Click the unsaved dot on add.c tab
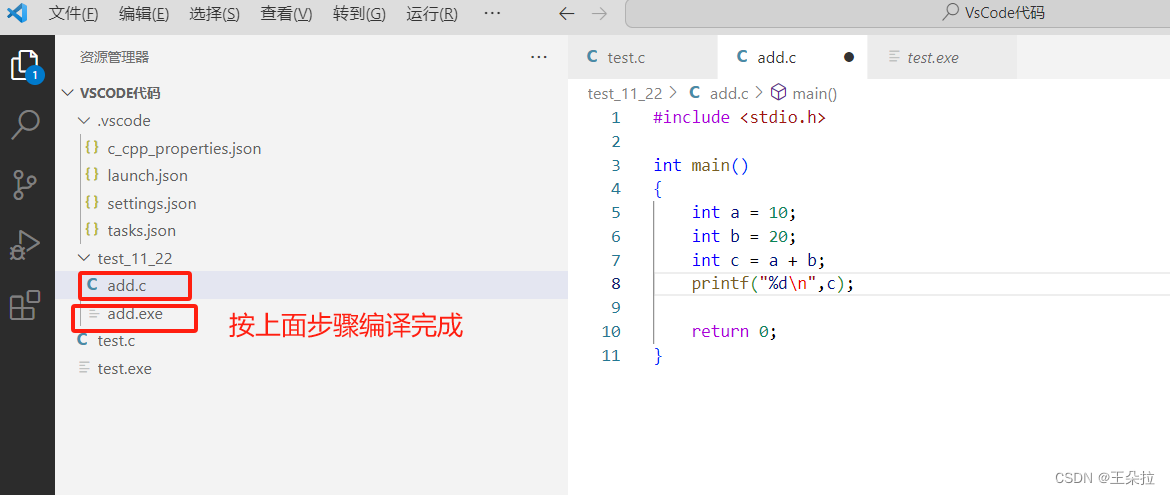The width and height of the screenshot is (1170, 495). [x=848, y=57]
